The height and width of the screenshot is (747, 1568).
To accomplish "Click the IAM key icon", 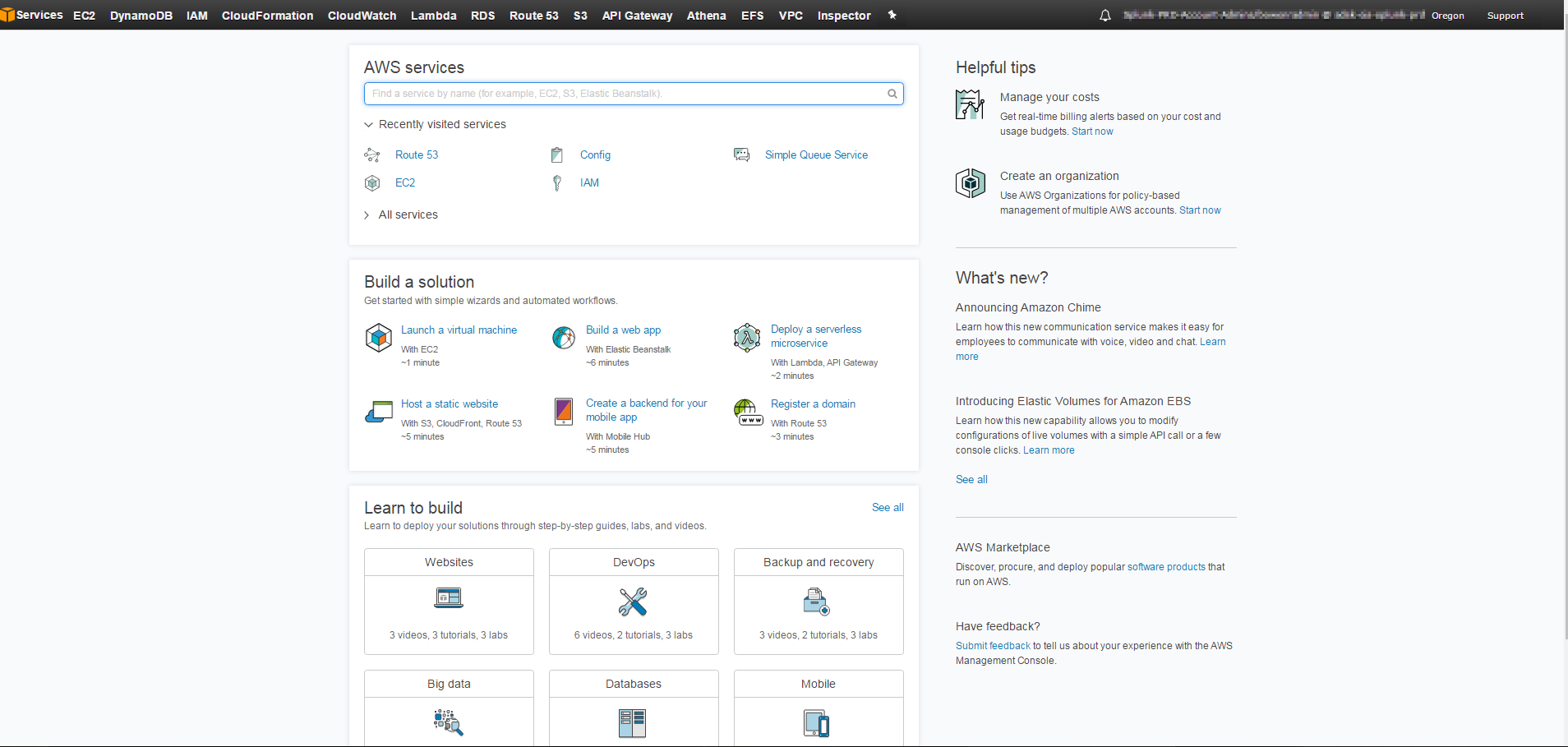I will [557, 182].
